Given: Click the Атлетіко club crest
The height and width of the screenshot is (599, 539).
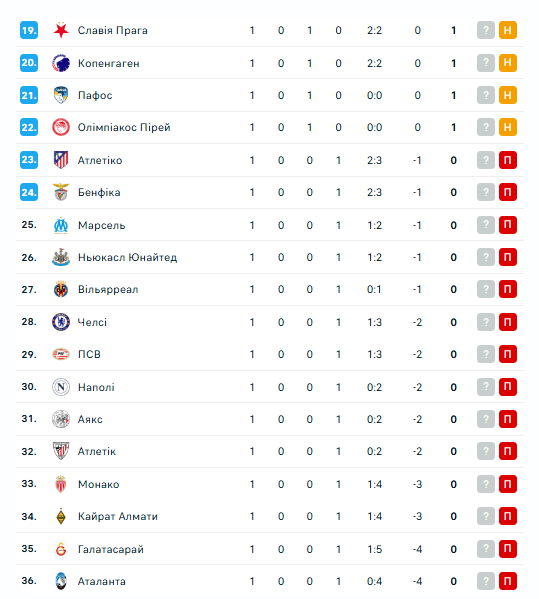Looking at the screenshot, I should [61, 160].
